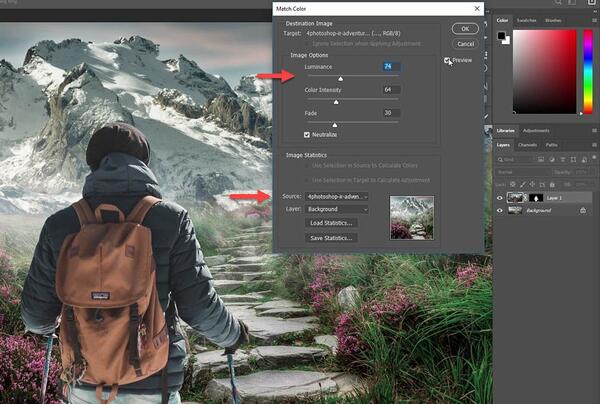The width and height of the screenshot is (600, 404).
Task: Select the Layer 1 mask thumbnail
Action: point(536,198)
